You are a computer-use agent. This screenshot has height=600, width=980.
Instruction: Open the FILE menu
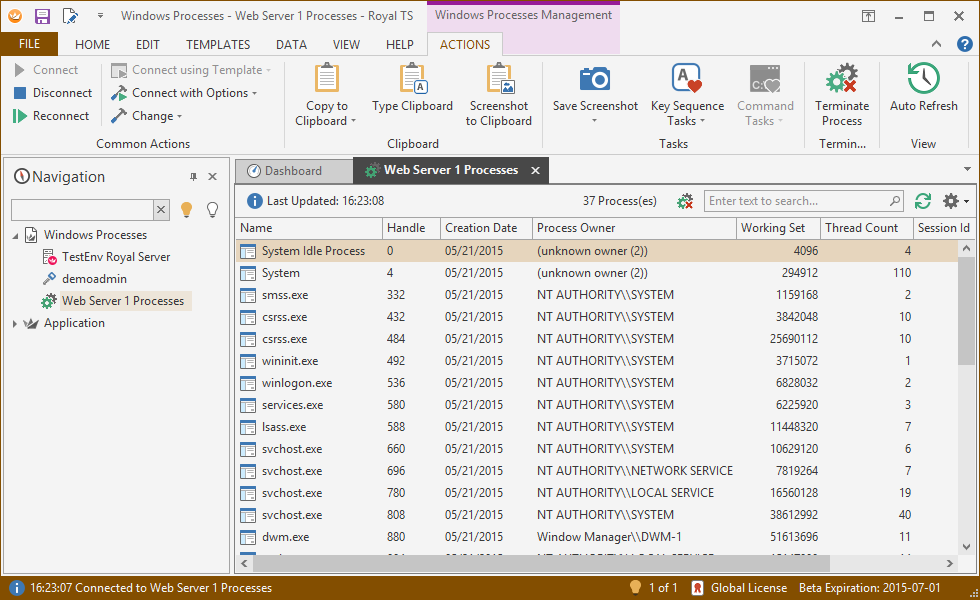[x=29, y=44]
